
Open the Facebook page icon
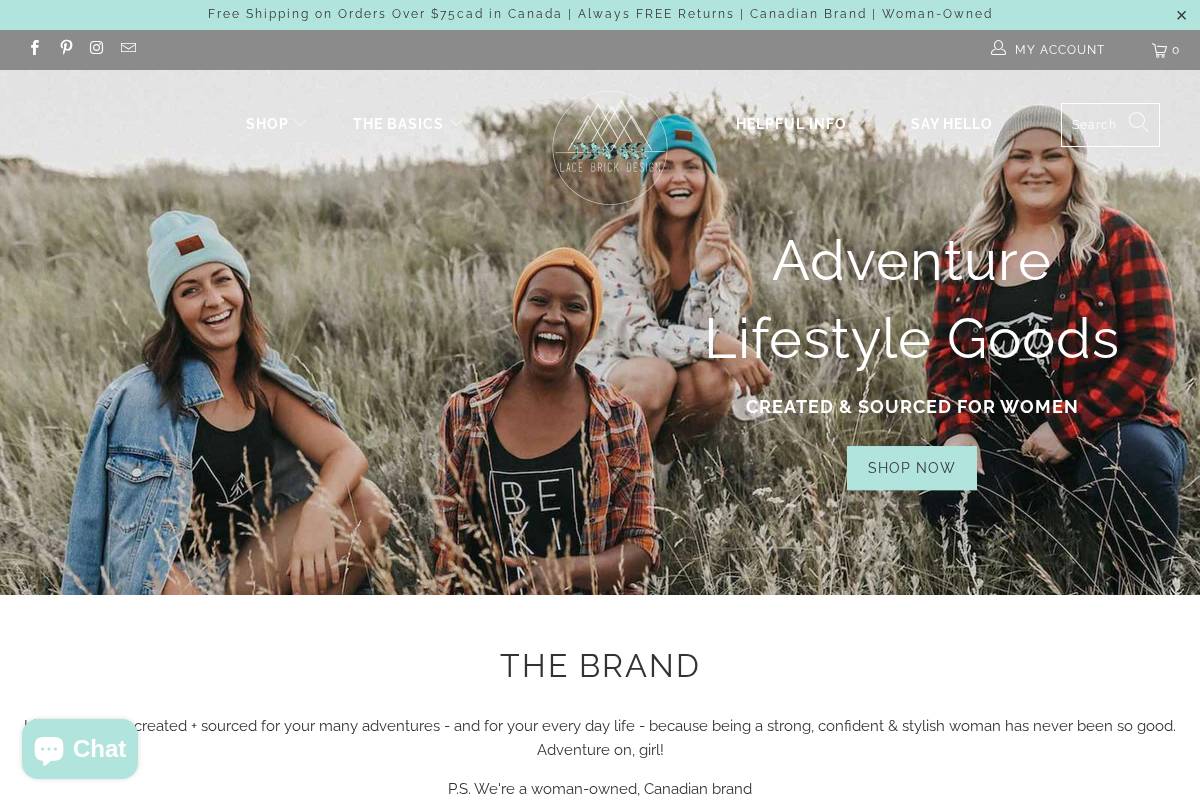[x=35, y=48]
